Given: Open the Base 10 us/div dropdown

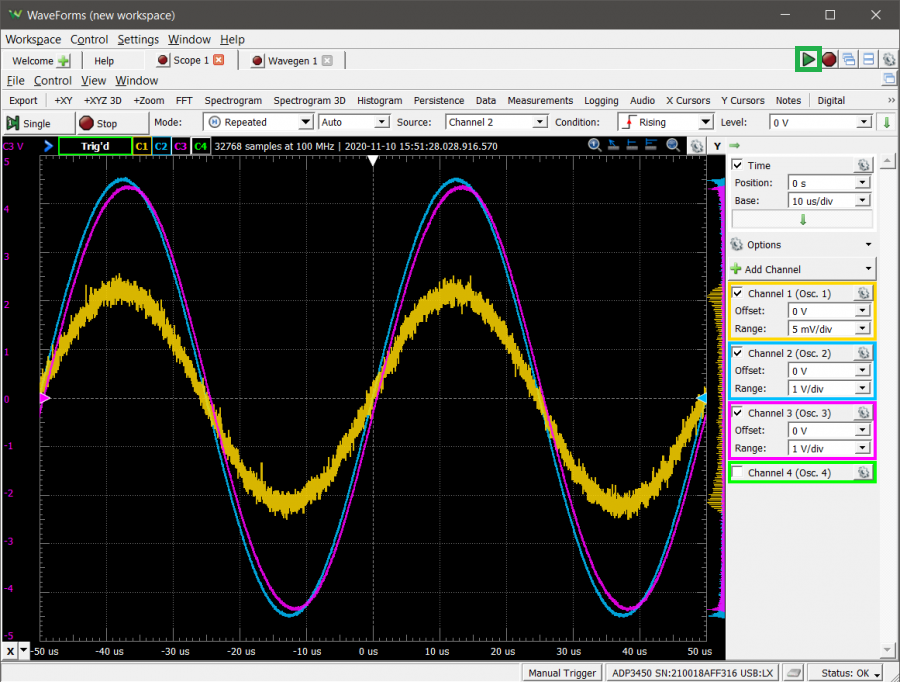Looking at the screenshot, I should [x=829, y=201].
